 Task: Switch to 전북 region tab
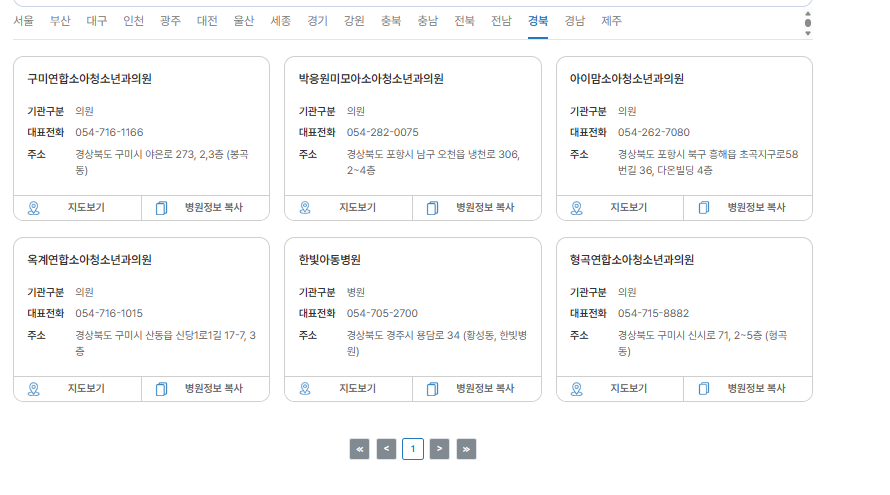click(x=464, y=21)
